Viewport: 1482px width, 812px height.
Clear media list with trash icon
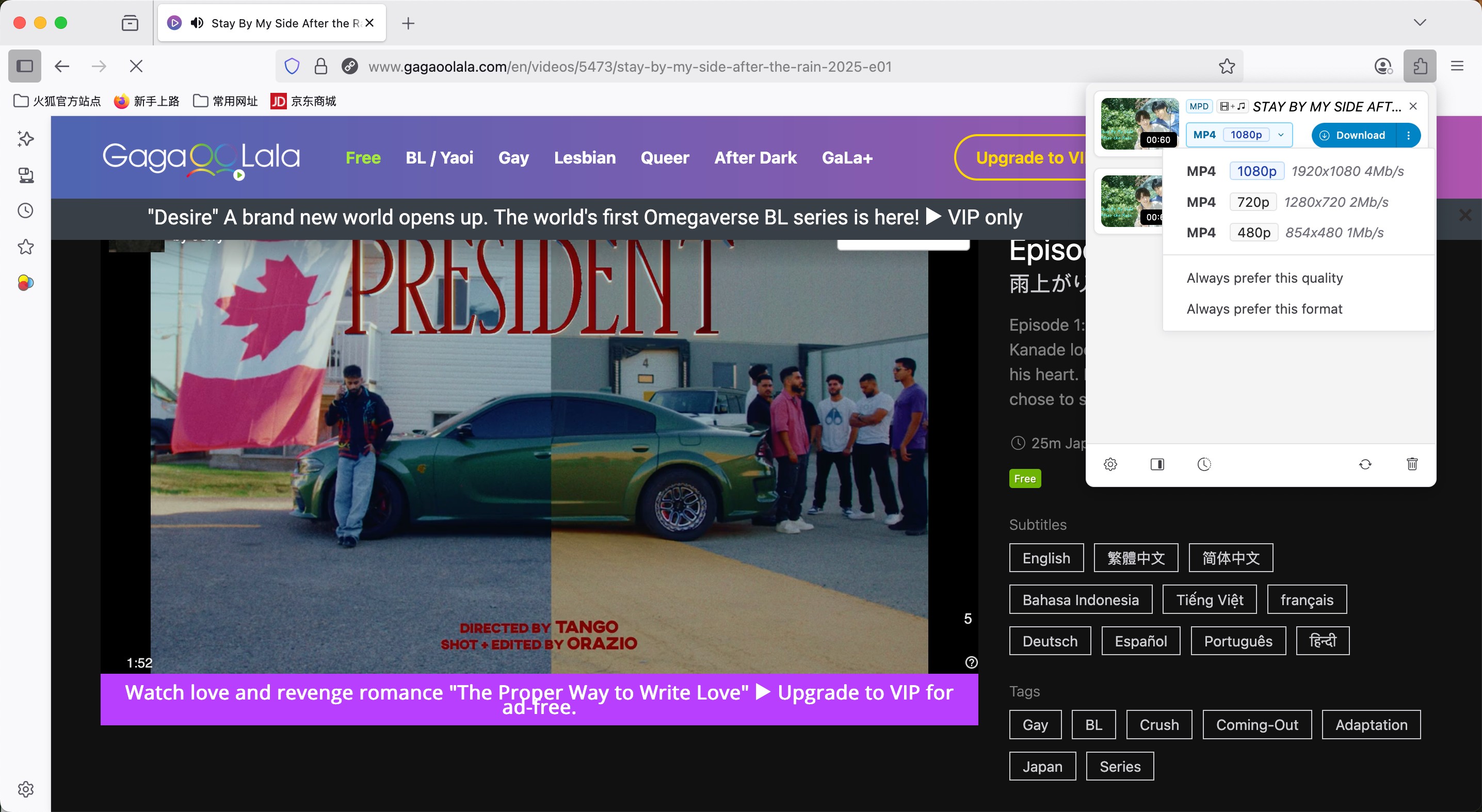point(1412,464)
